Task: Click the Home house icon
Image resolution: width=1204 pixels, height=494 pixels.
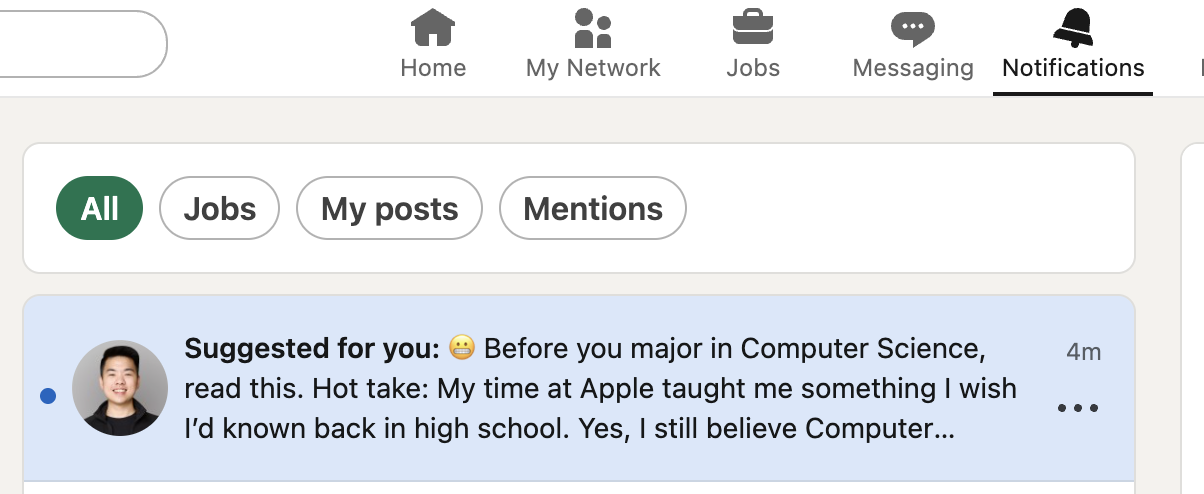Action: pos(433,28)
